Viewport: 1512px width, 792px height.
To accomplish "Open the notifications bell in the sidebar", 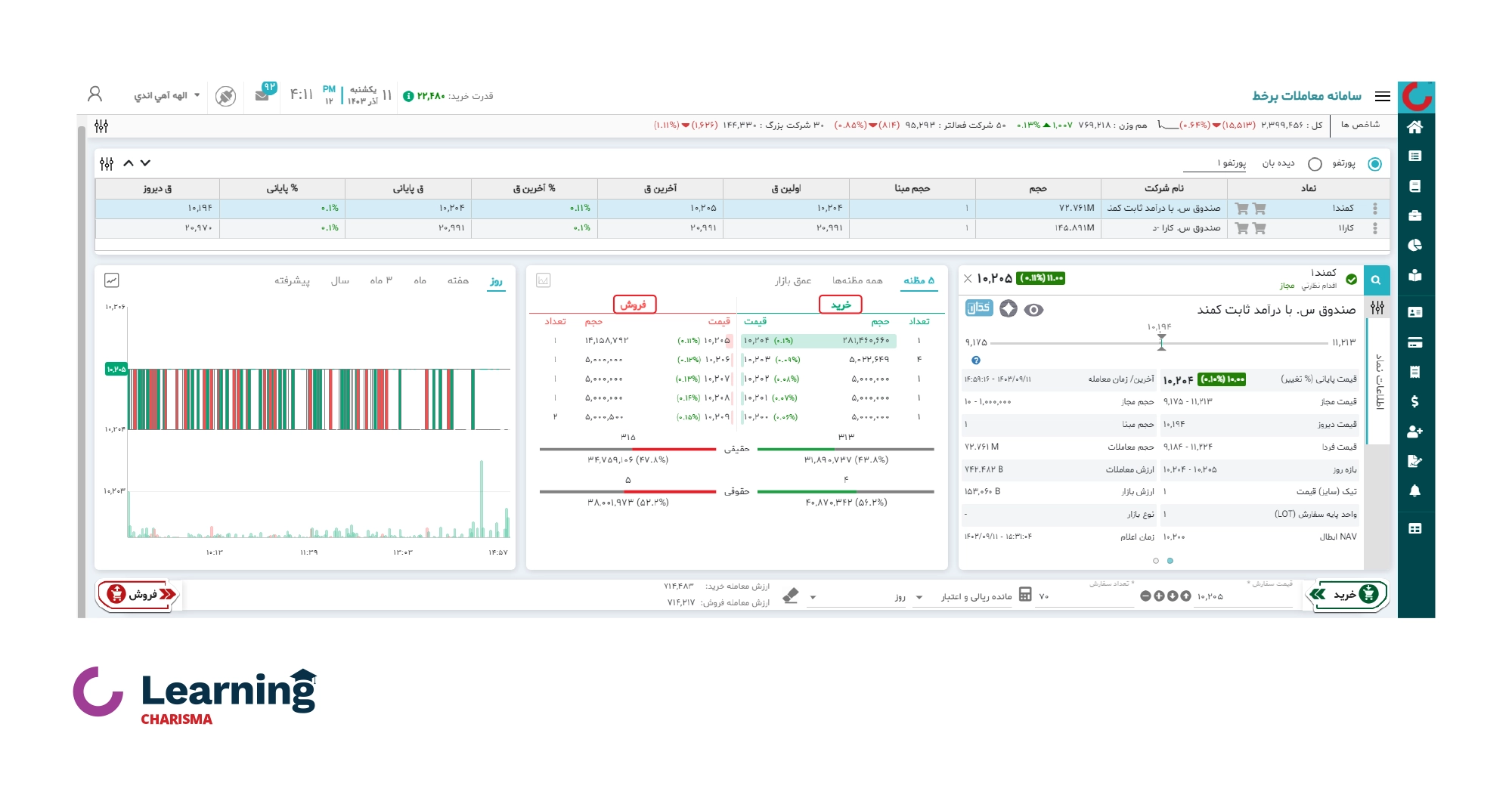I will [x=1415, y=491].
